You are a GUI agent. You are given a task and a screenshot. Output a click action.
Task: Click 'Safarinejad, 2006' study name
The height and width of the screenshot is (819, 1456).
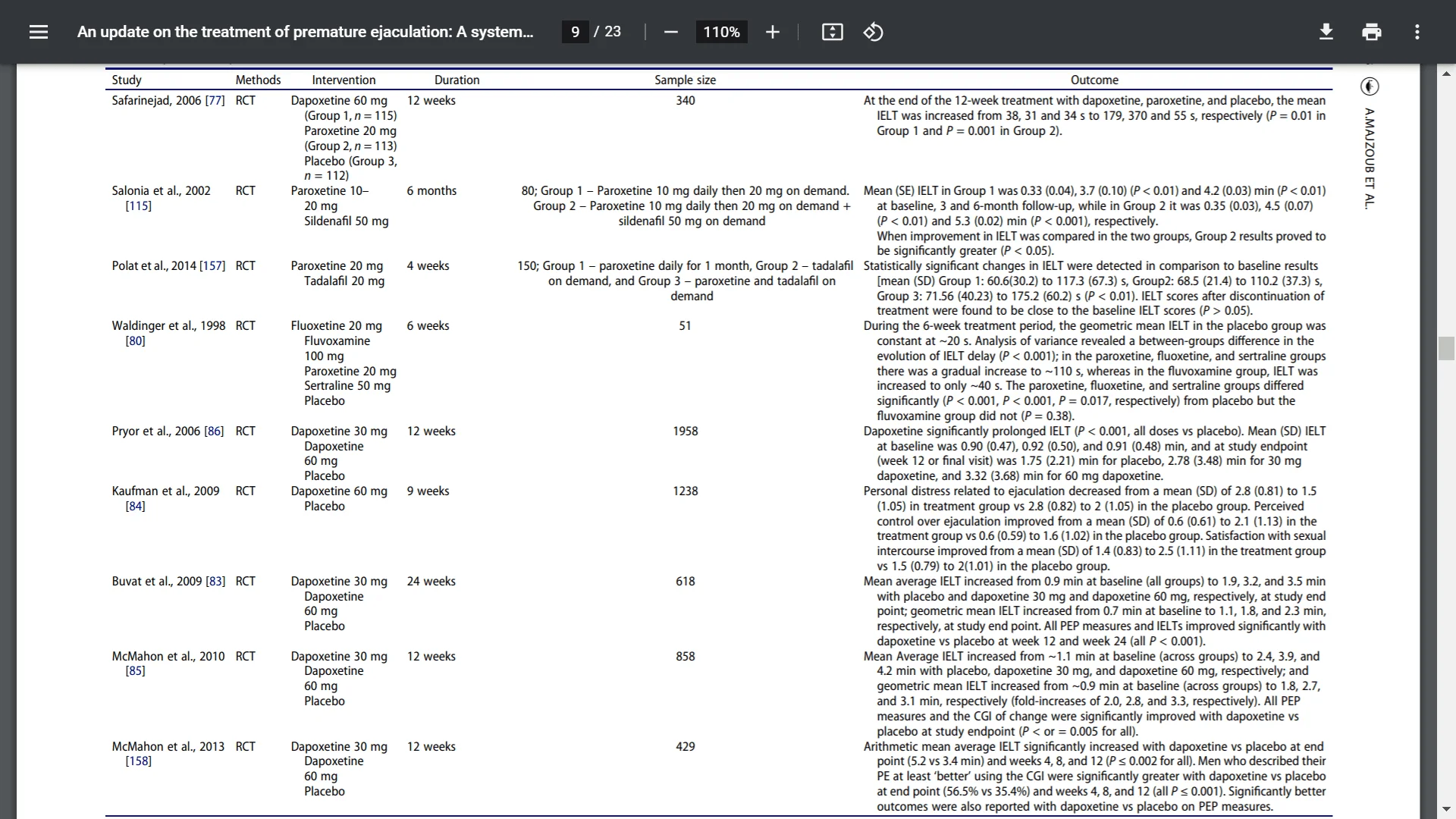[156, 101]
